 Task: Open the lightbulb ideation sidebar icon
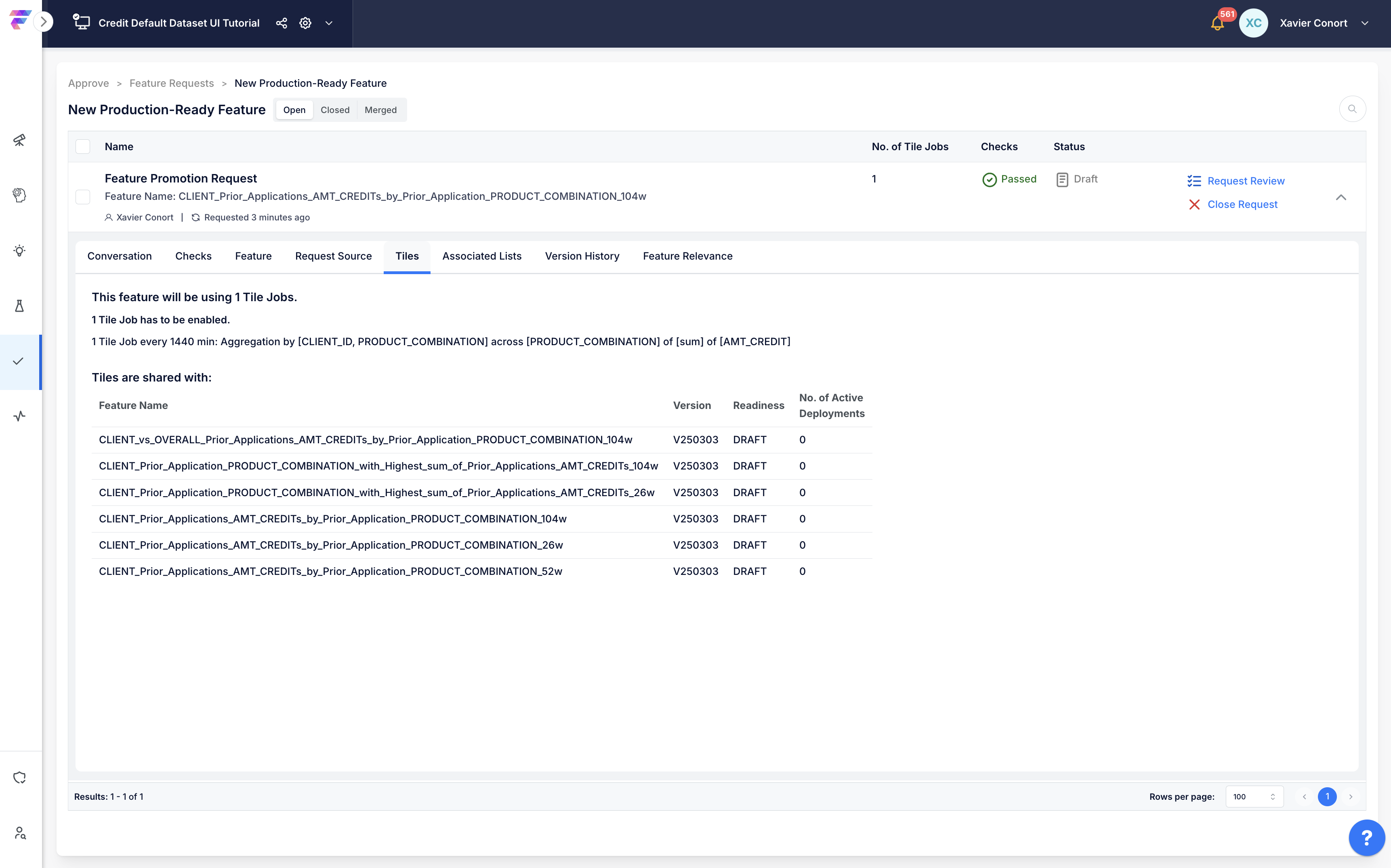coord(19,250)
